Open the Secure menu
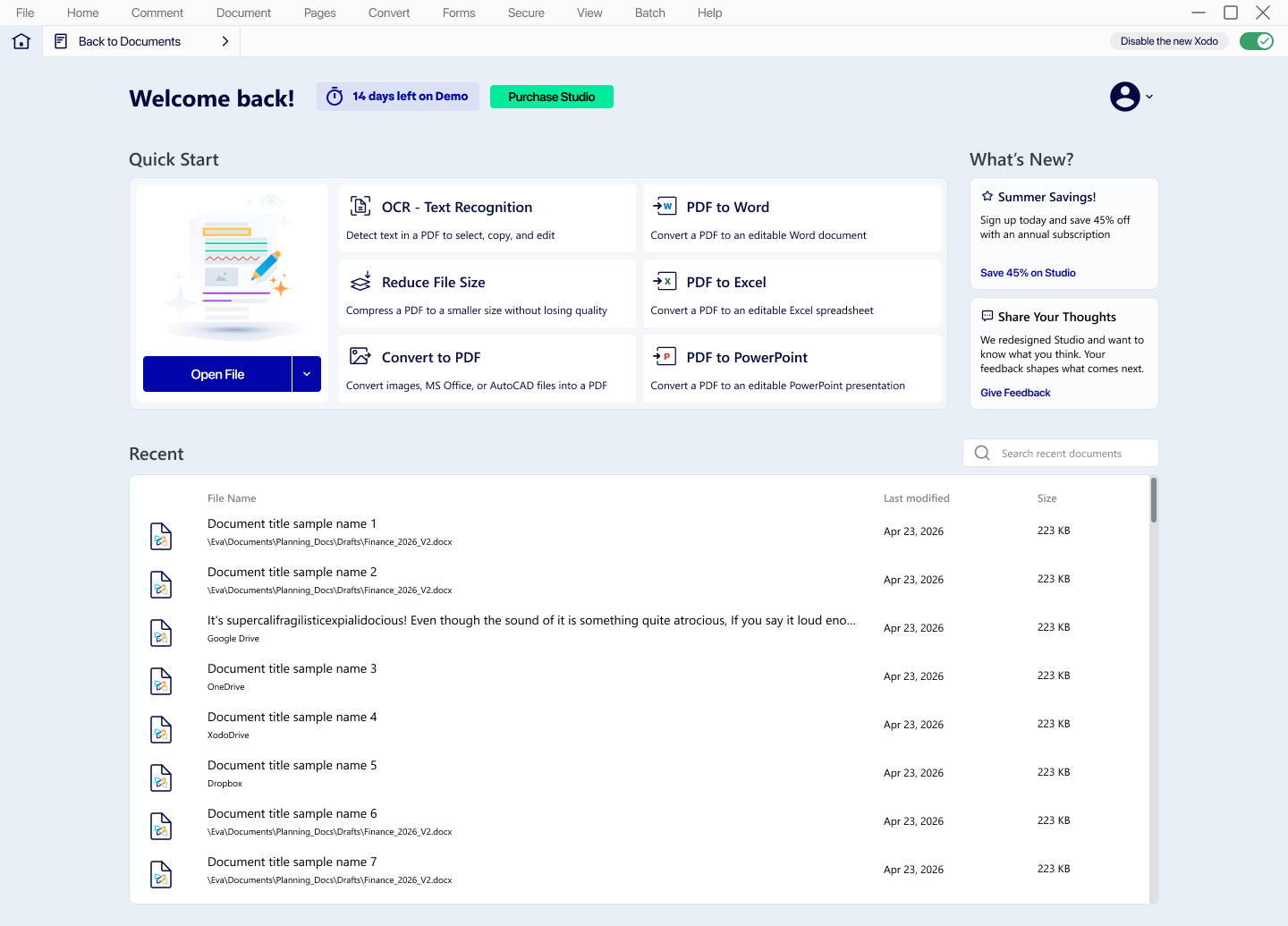This screenshot has height=926, width=1288. click(526, 13)
